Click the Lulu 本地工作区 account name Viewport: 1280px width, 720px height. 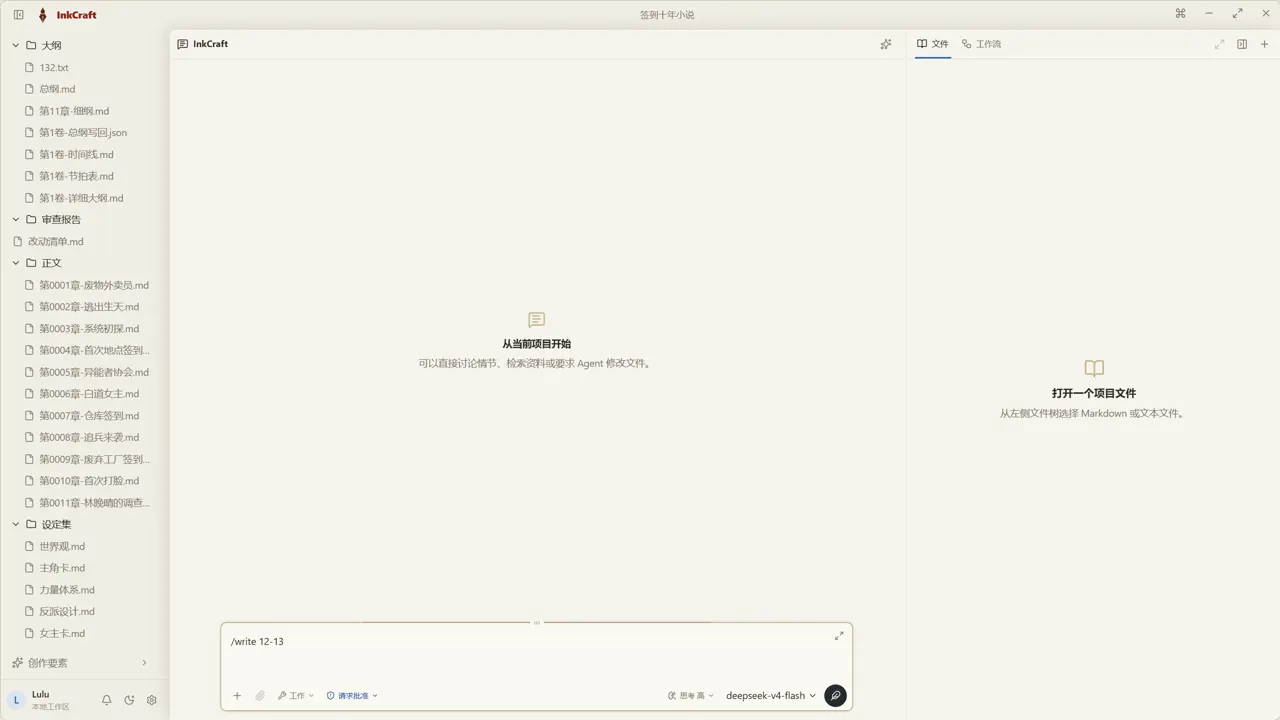pos(50,700)
